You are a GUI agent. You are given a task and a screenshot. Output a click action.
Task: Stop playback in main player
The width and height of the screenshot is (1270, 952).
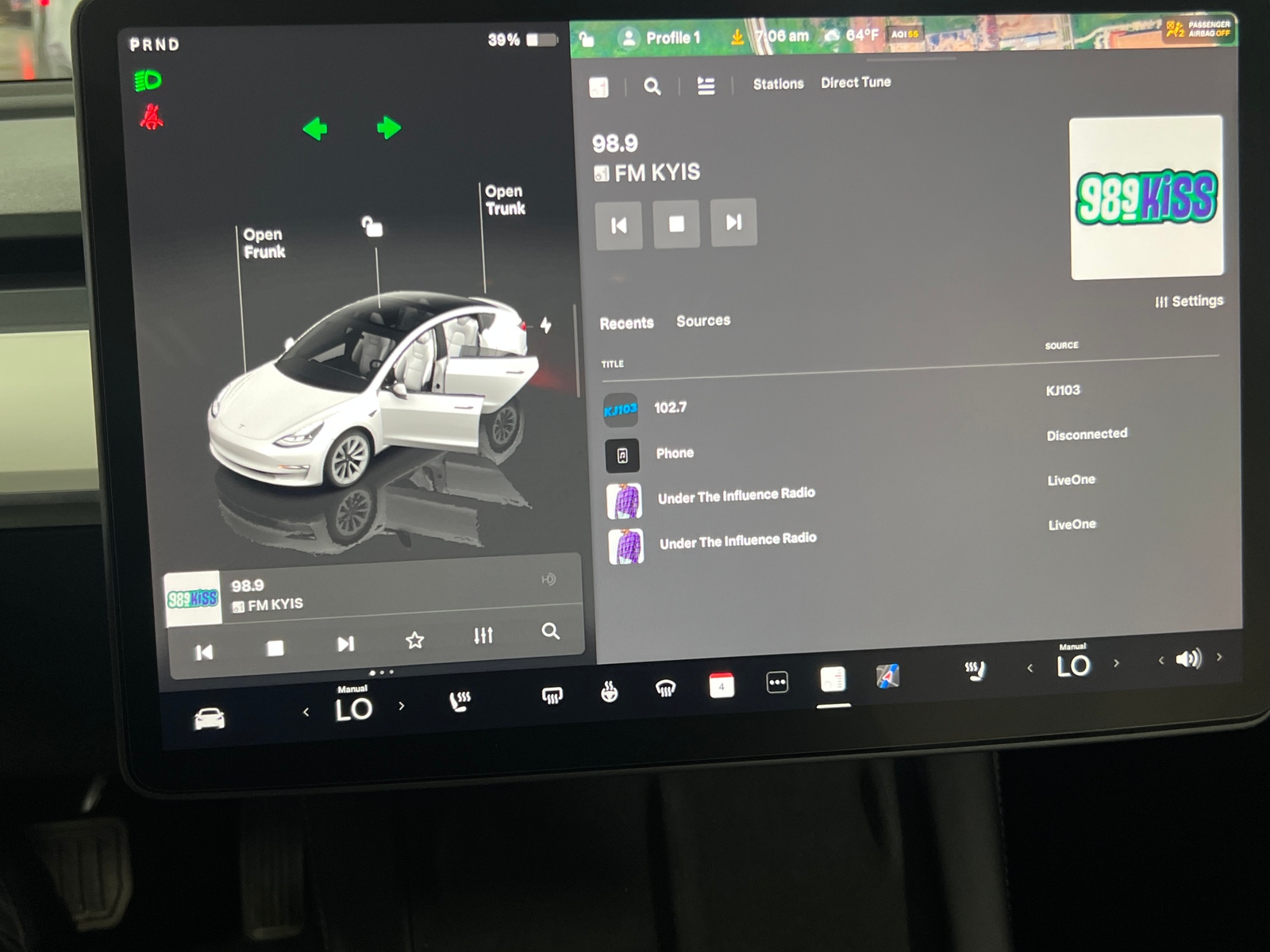(676, 224)
